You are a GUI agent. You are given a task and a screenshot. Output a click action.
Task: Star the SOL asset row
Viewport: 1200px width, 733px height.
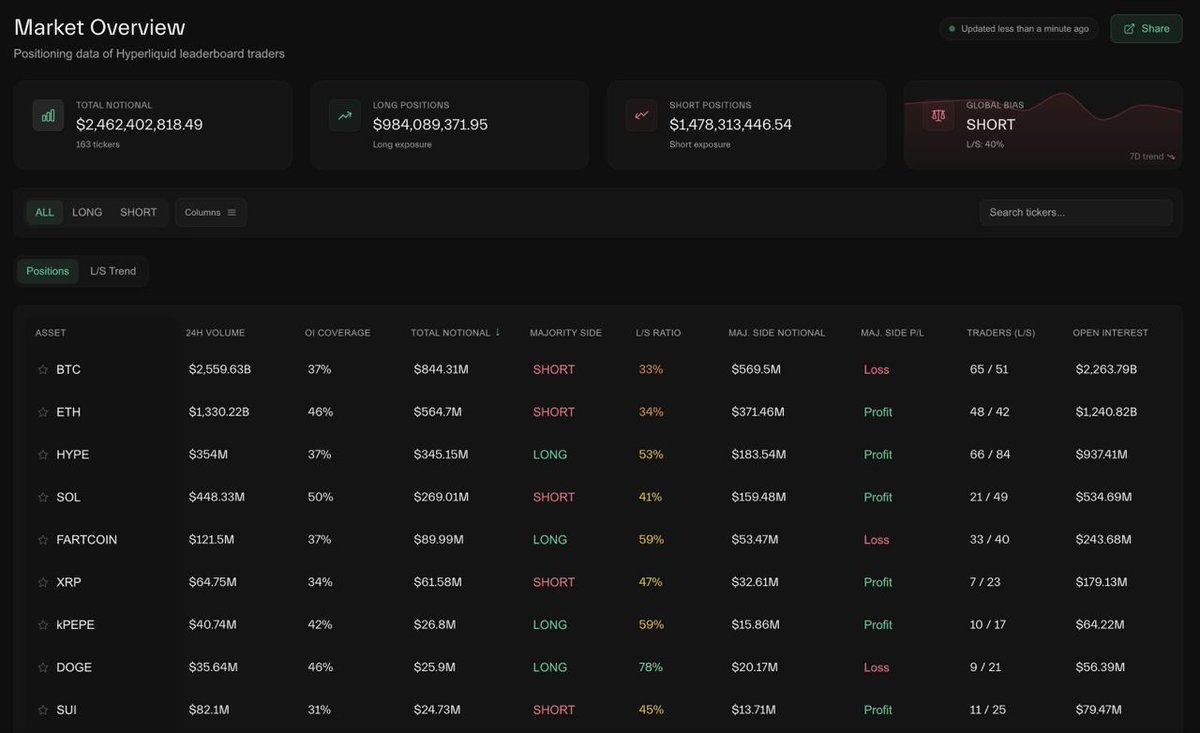click(x=43, y=497)
